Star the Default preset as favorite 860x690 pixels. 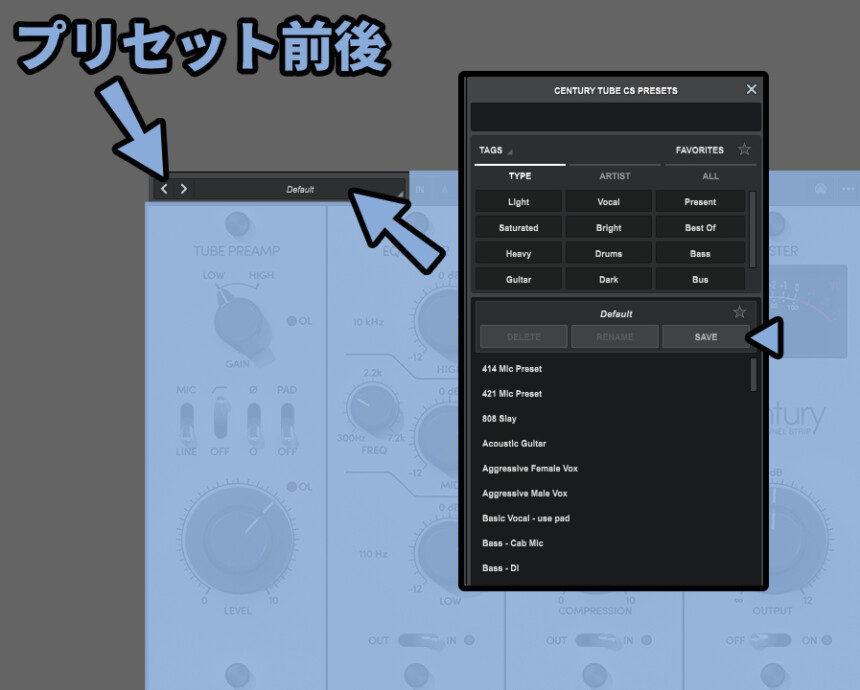[x=740, y=313]
